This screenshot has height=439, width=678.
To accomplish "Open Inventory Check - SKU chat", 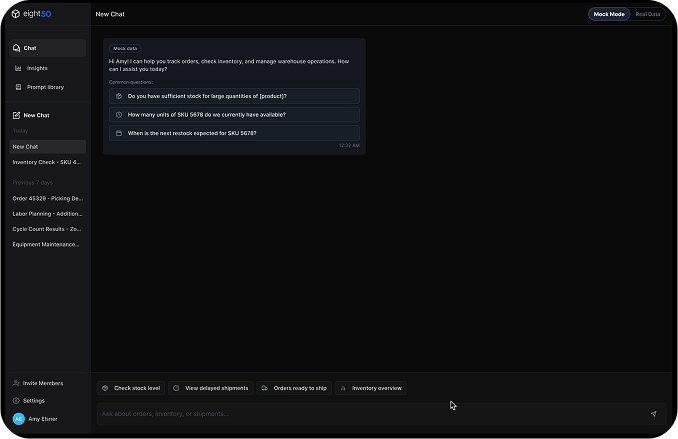I will tap(46, 161).
